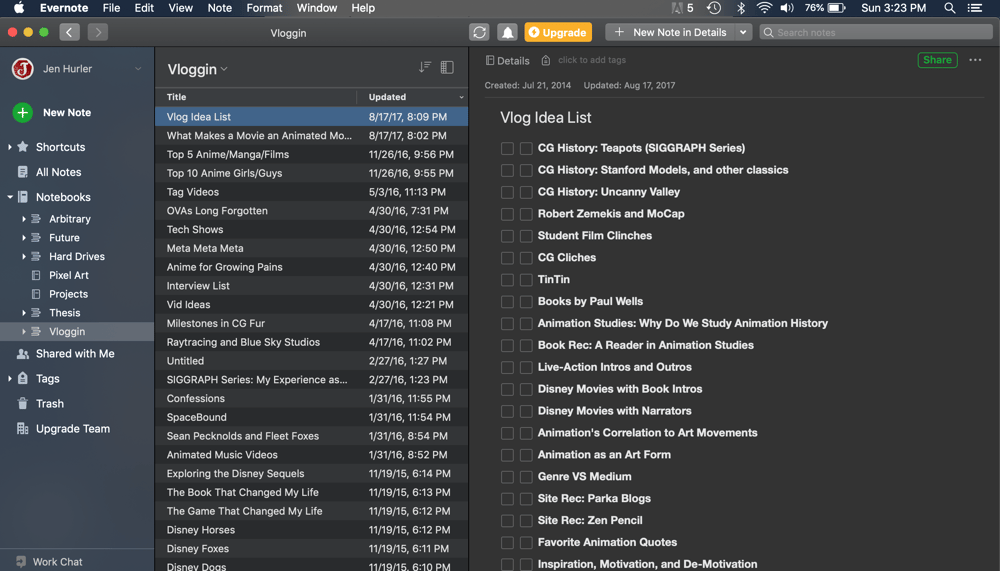Open Shared with Me section

[x=75, y=353]
